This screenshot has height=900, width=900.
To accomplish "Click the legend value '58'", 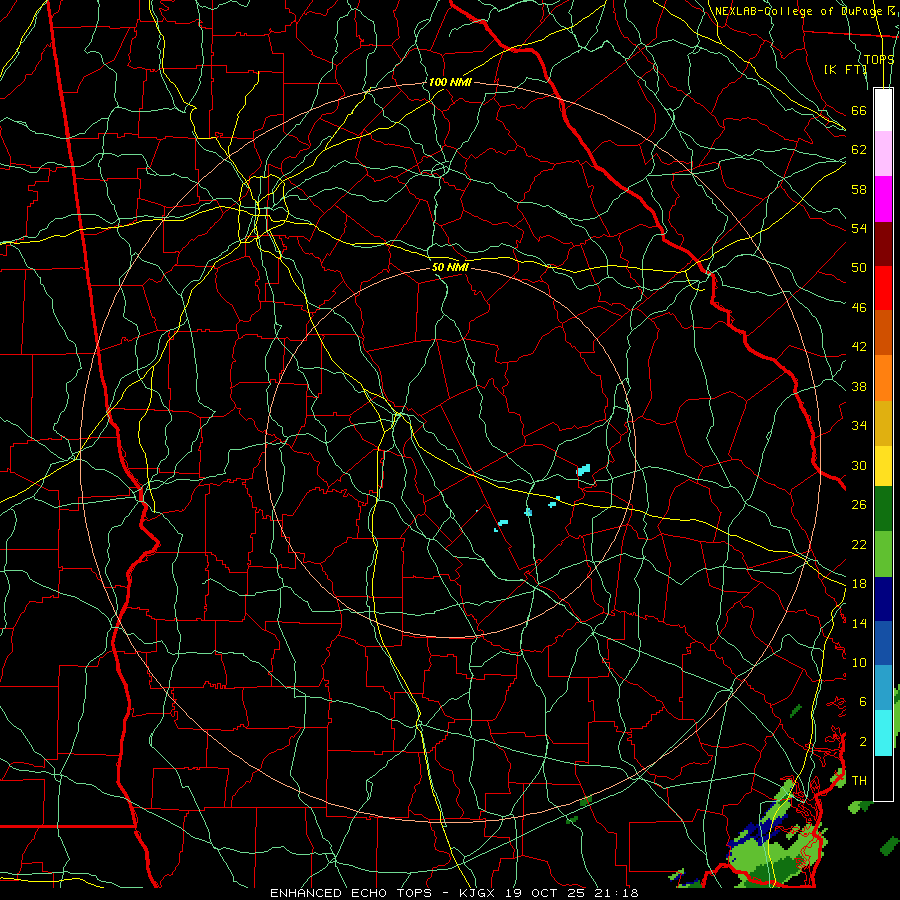I will [x=859, y=189].
